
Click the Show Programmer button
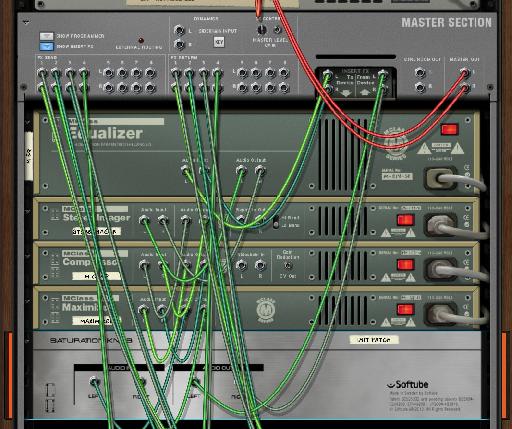point(46,36)
